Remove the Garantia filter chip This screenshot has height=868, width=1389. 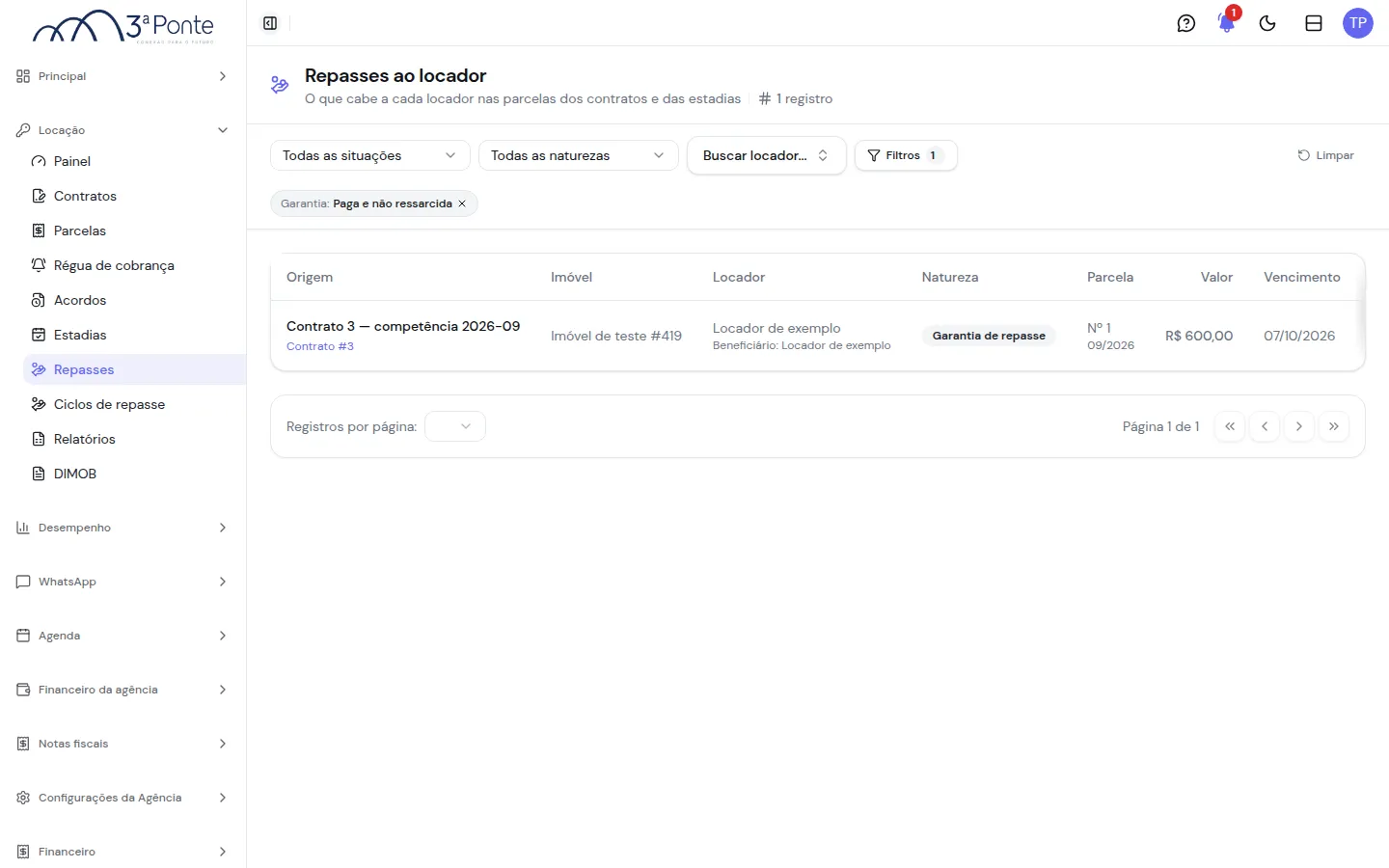tap(462, 203)
